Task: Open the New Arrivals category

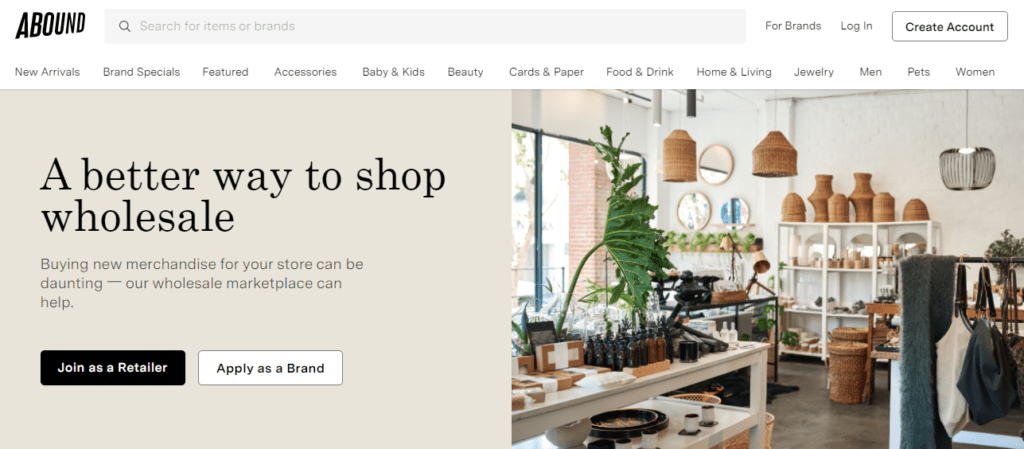Action: pos(47,72)
